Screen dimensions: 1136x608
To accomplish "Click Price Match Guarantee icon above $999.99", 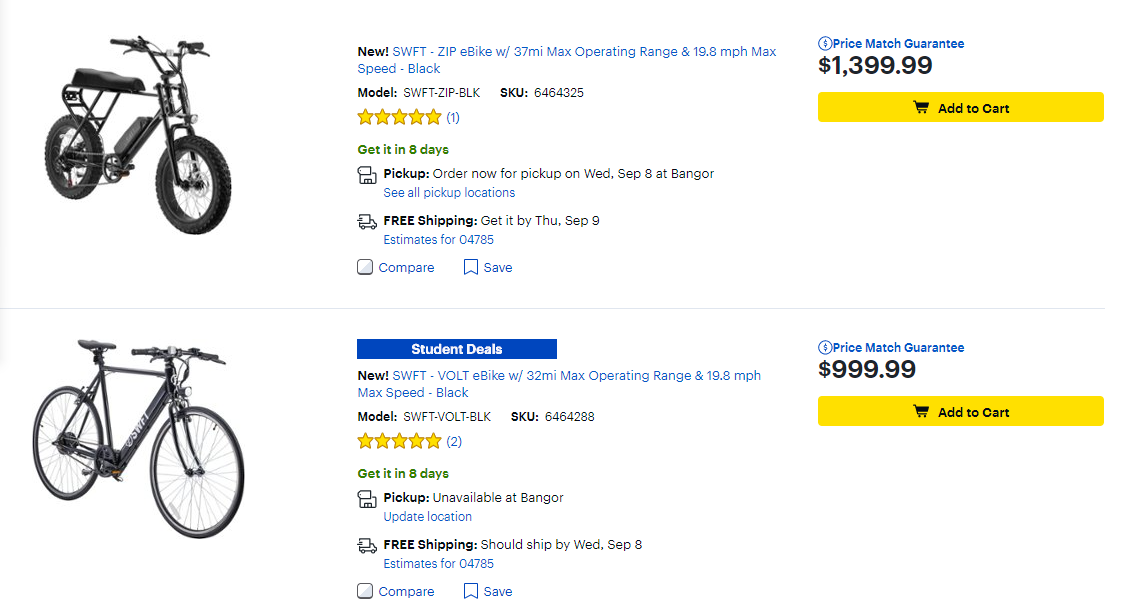I will point(825,348).
